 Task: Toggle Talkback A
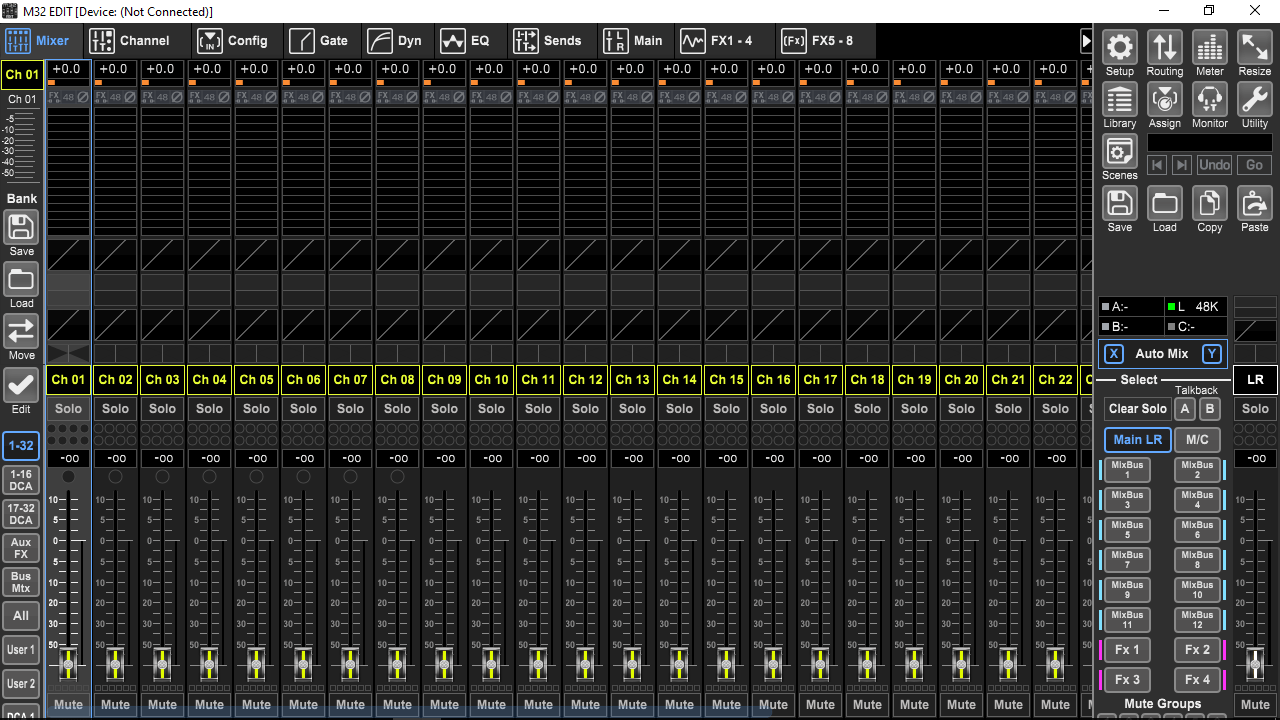(1185, 408)
